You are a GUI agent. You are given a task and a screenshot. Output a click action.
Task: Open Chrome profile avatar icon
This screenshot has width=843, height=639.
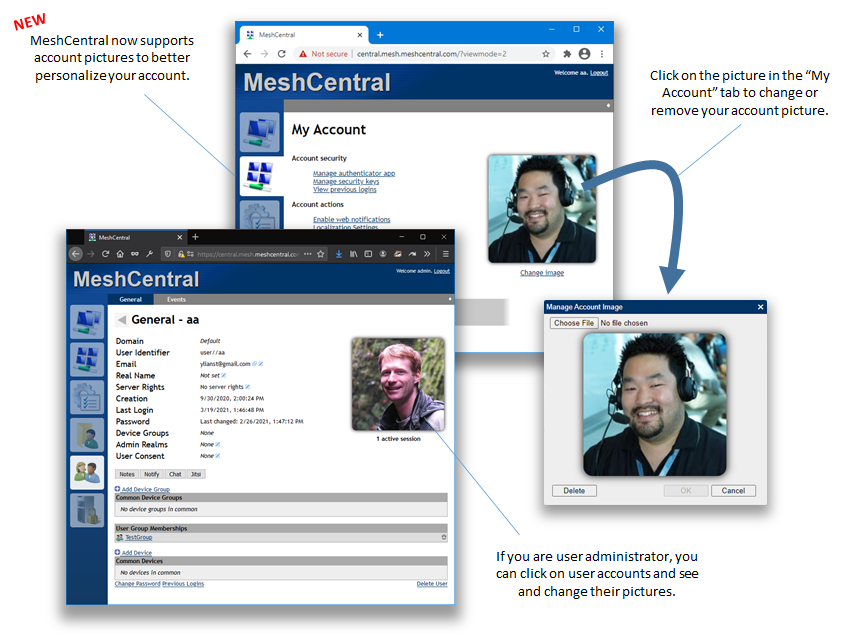pos(584,54)
